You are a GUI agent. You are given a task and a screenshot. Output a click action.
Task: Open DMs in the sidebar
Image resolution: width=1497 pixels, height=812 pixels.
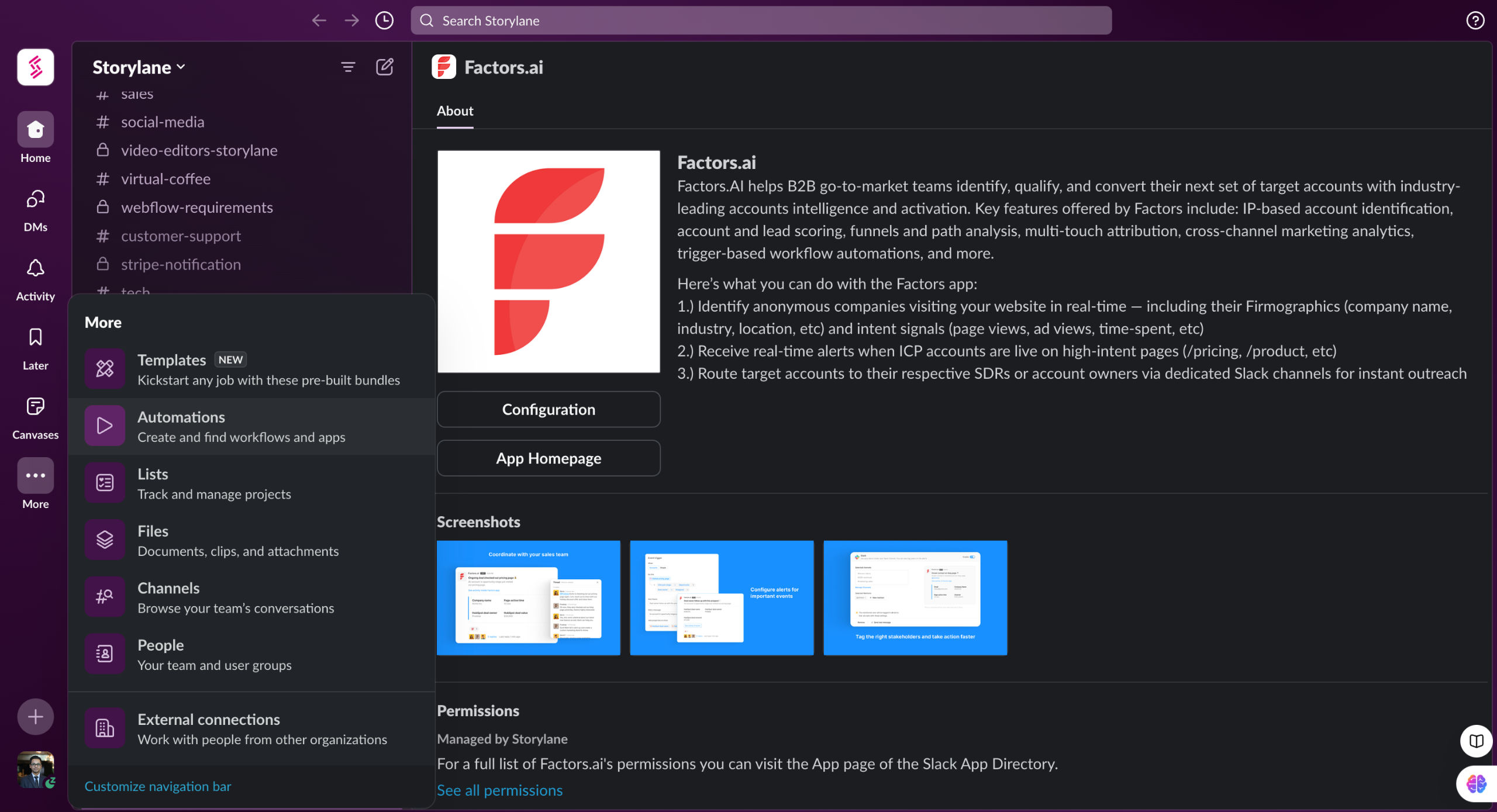click(x=35, y=210)
